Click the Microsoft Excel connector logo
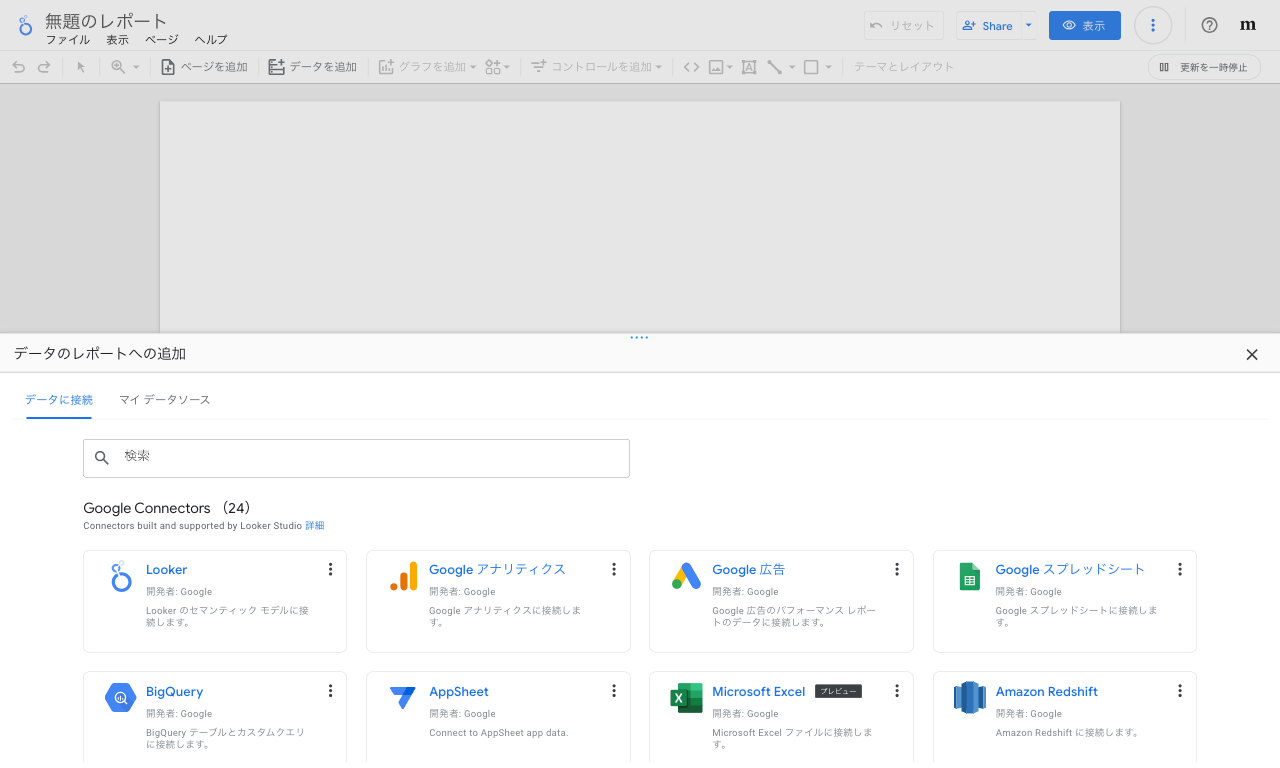 [687, 698]
